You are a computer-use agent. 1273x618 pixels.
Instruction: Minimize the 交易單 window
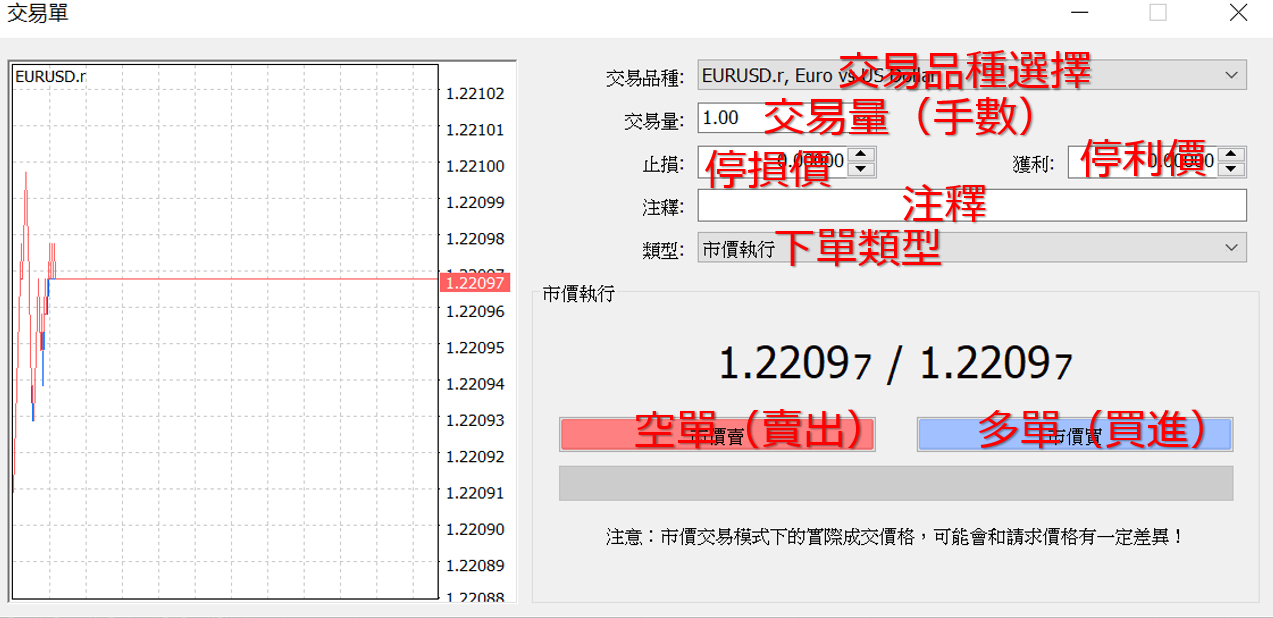pos(1079,13)
